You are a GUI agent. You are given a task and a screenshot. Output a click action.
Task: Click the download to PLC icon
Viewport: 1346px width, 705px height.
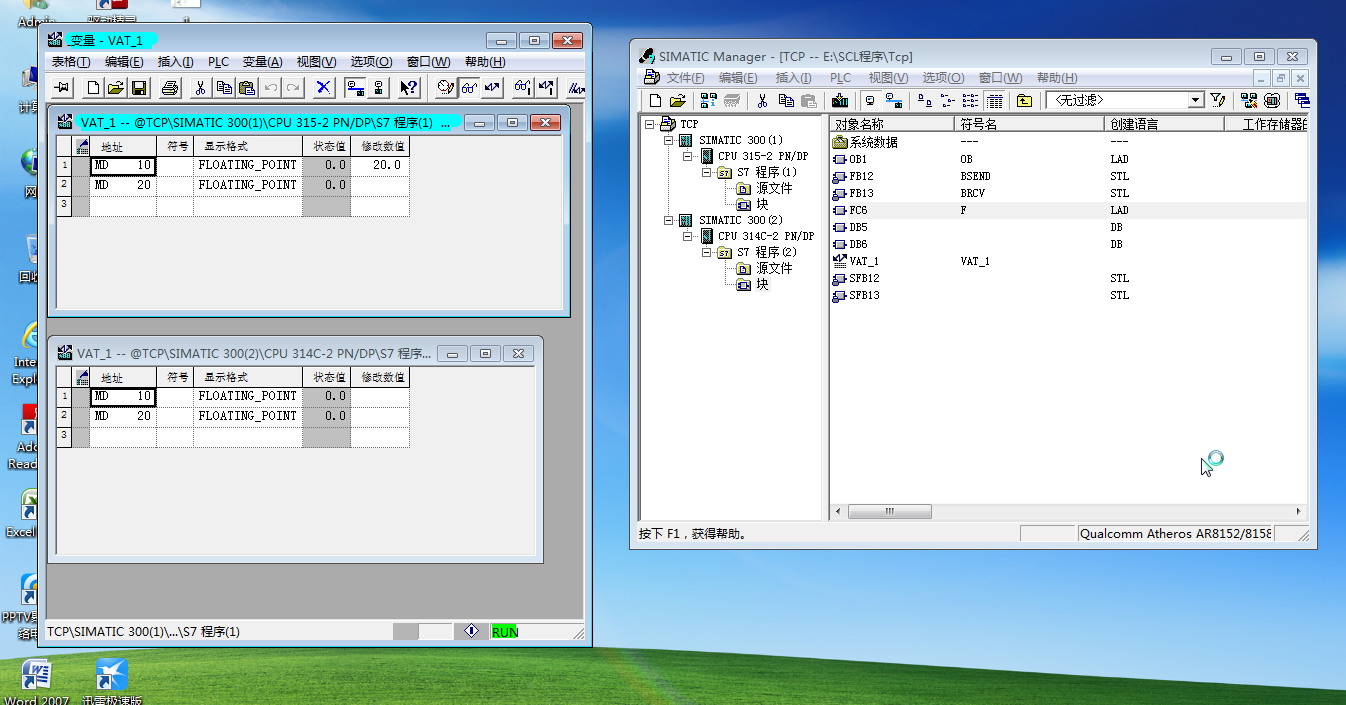click(840, 100)
